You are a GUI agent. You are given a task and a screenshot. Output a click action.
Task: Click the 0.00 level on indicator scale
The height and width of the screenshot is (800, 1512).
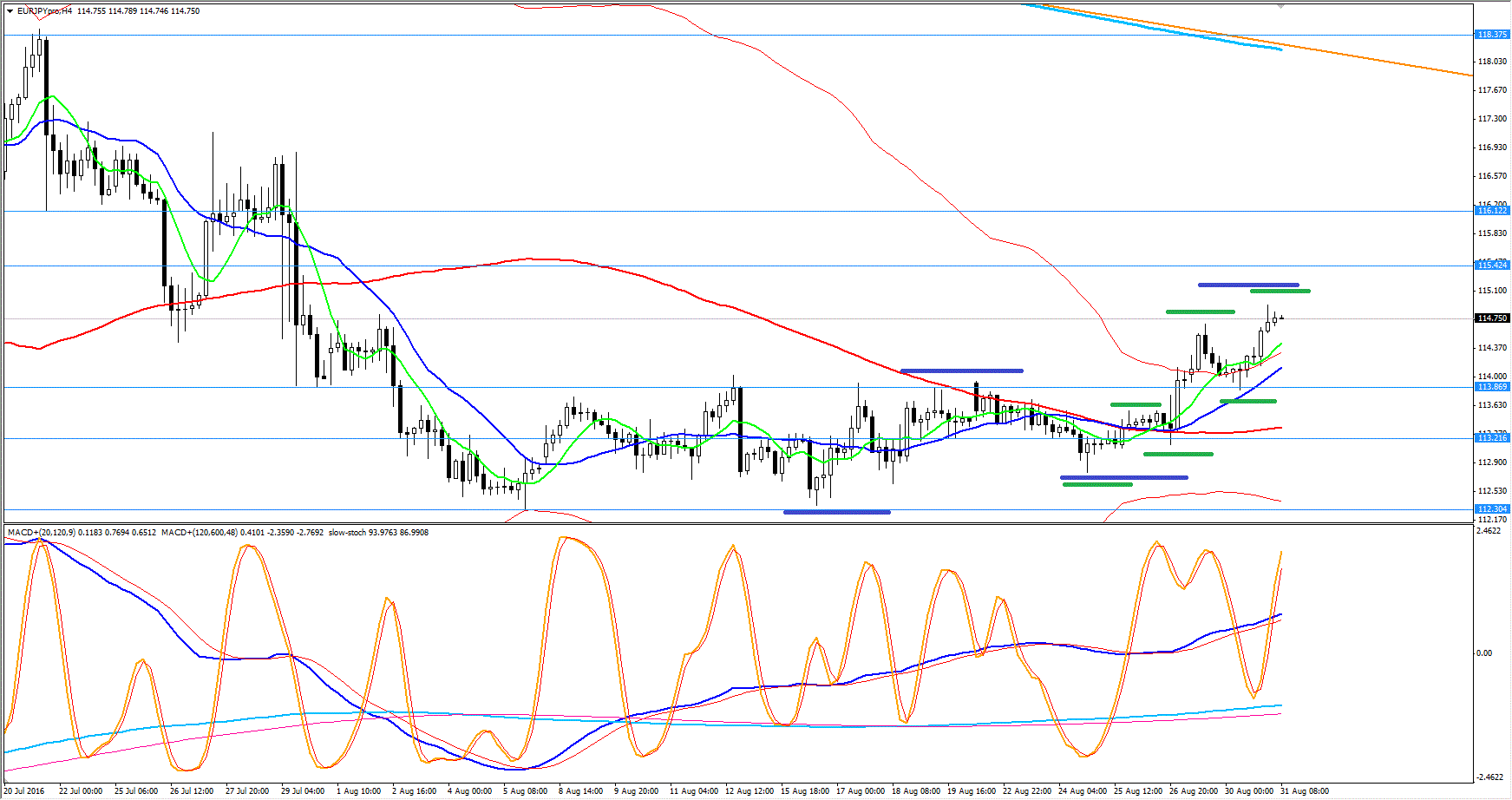(x=1483, y=653)
